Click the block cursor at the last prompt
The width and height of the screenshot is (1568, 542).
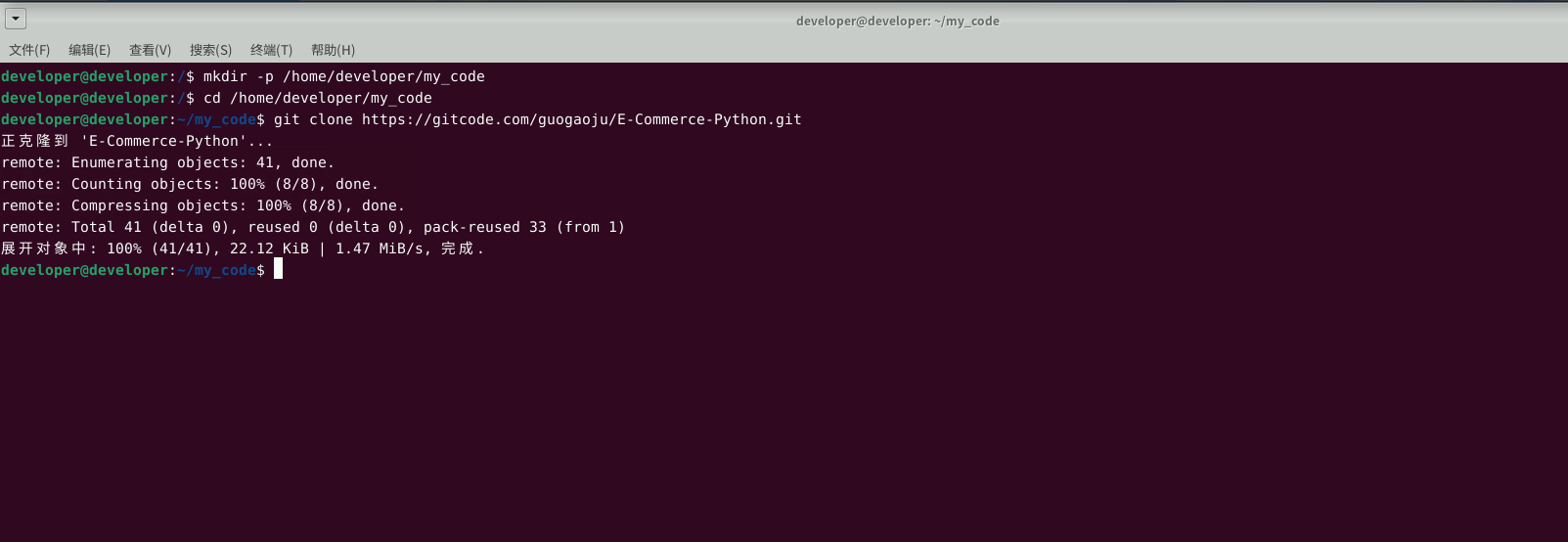pyautogui.click(x=278, y=270)
